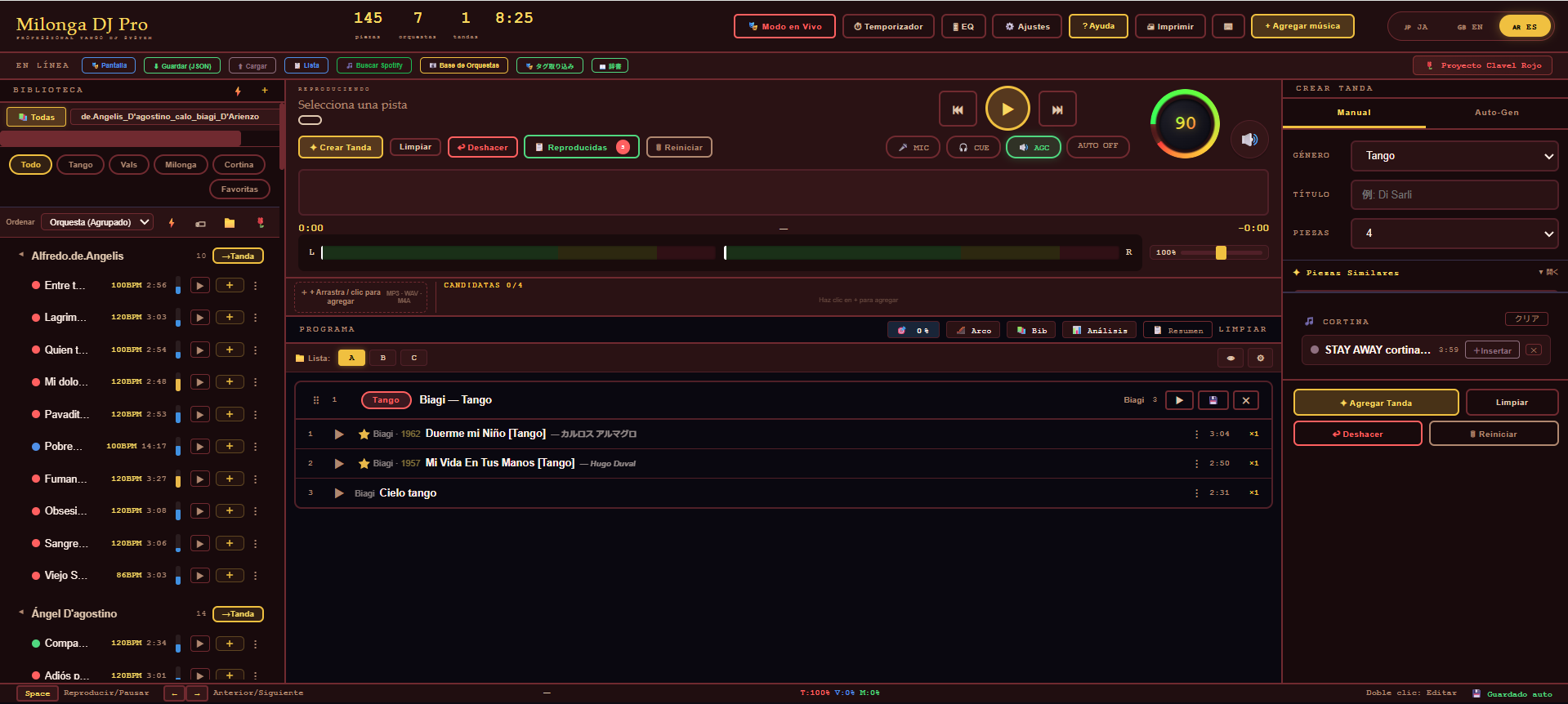
Task: Click the tag icon in the sort row
Action: (201, 223)
